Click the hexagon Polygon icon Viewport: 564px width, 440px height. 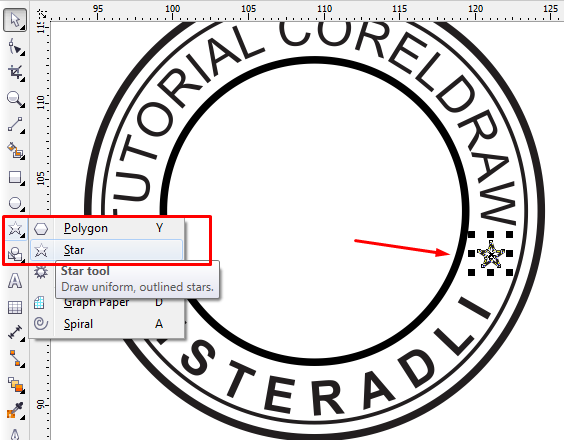click(41, 228)
